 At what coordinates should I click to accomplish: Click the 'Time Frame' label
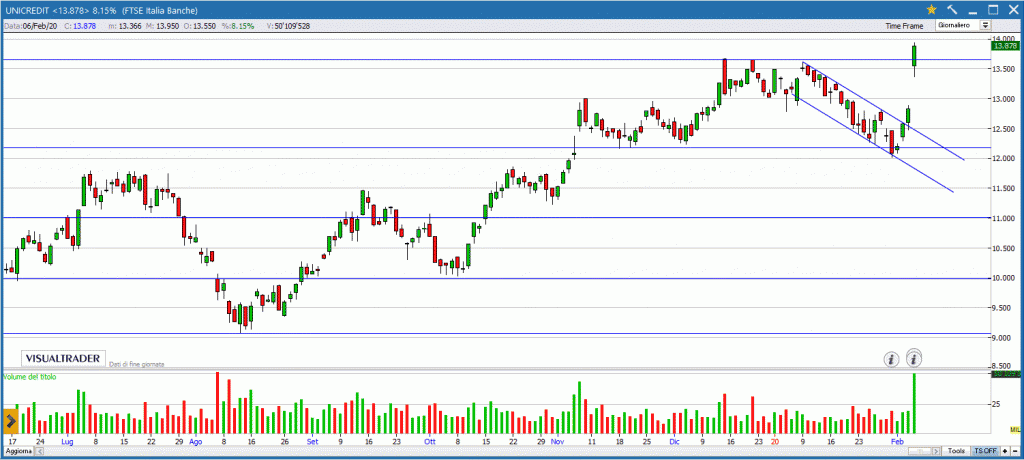[904, 26]
